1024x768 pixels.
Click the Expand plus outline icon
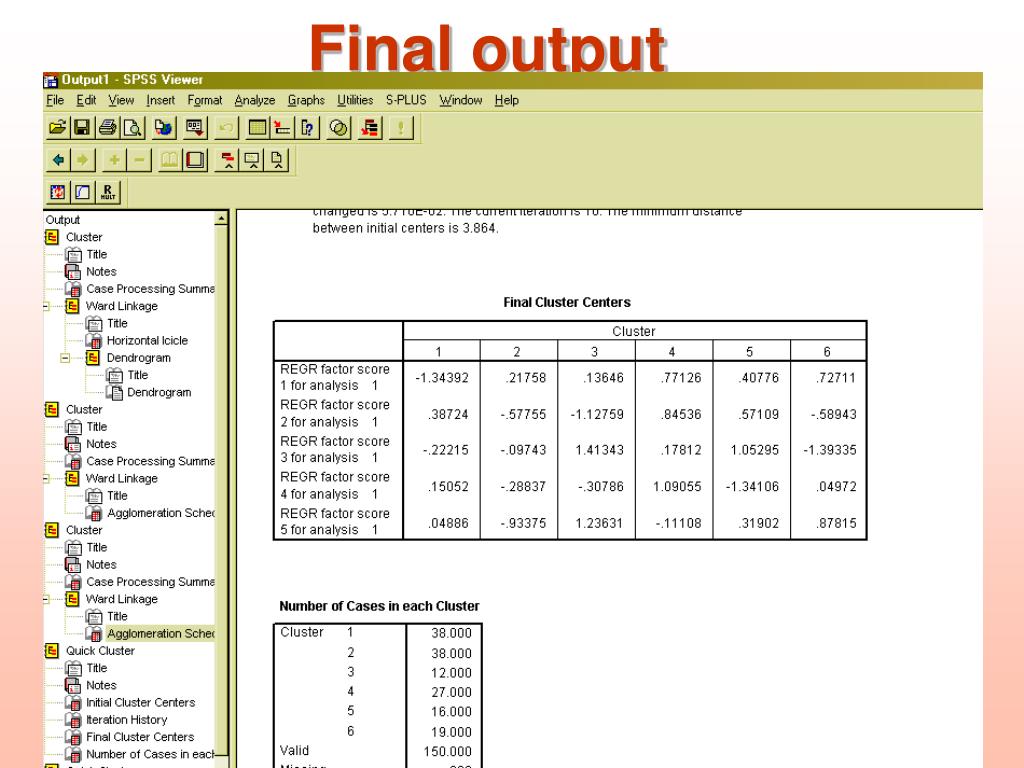click(114, 160)
